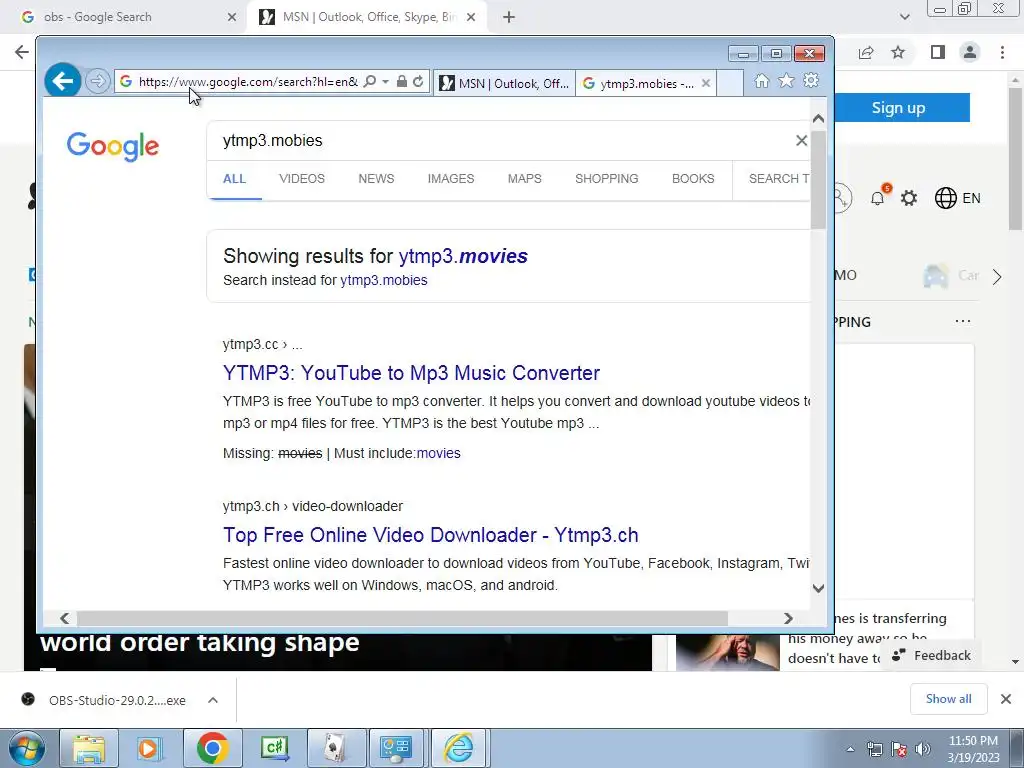Open IE Favorites star icon

(x=786, y=80)
